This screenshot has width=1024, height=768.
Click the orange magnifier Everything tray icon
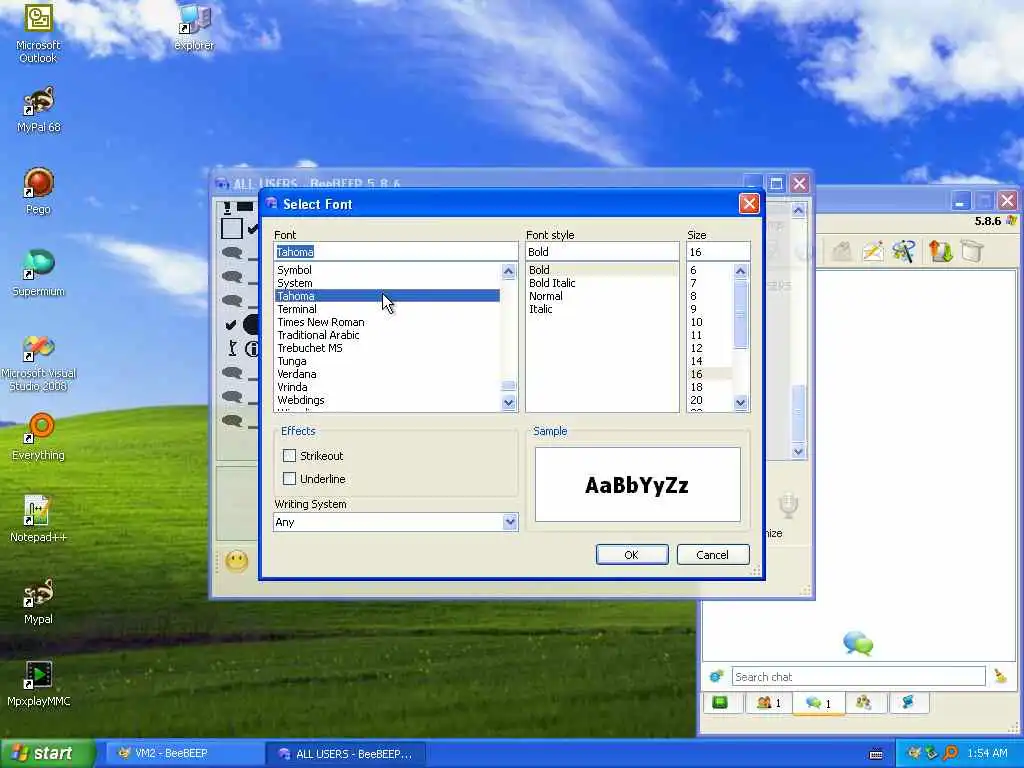pos(950,753)
